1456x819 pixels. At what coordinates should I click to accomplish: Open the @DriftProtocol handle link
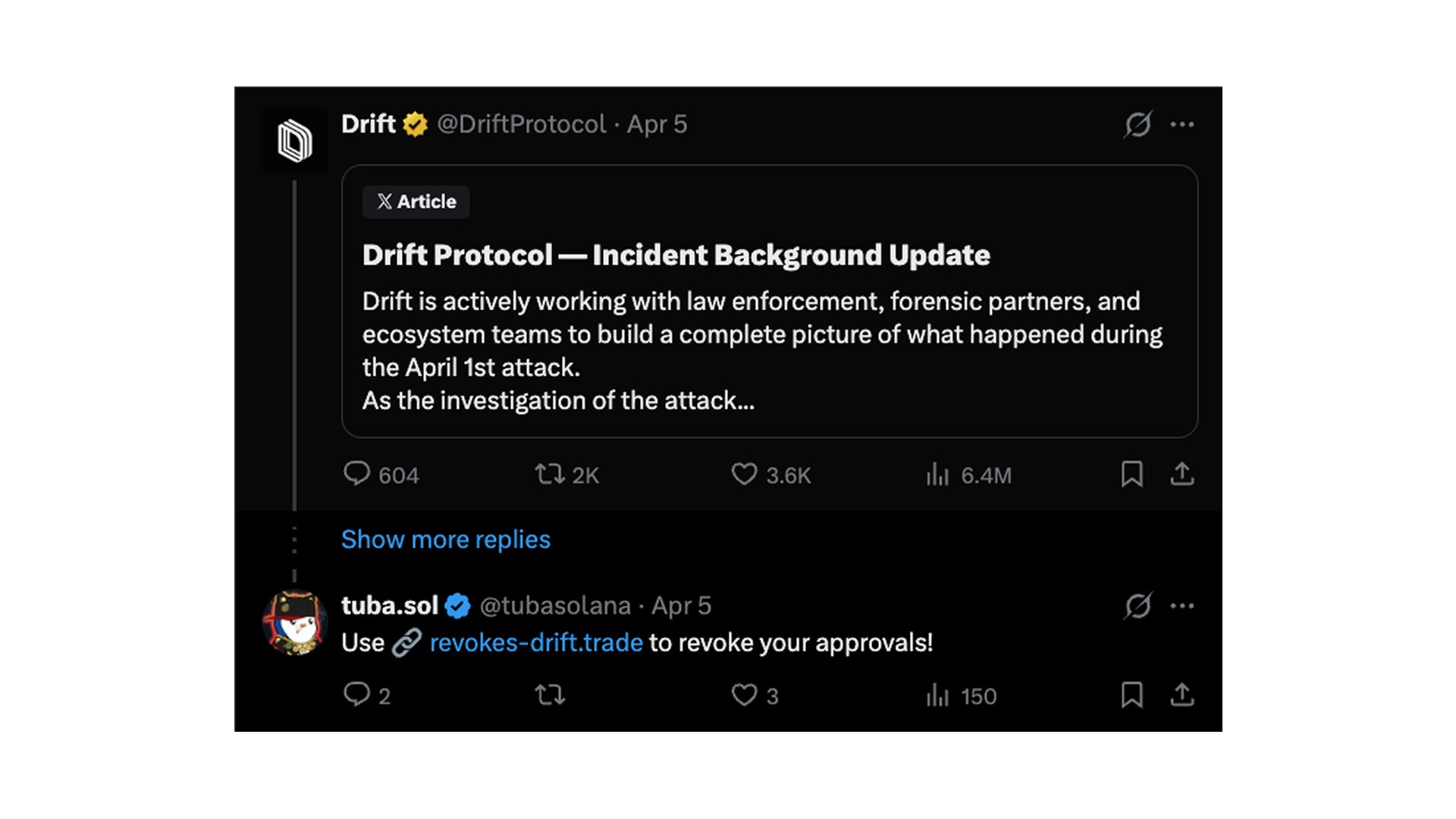(x=522, y=124)
